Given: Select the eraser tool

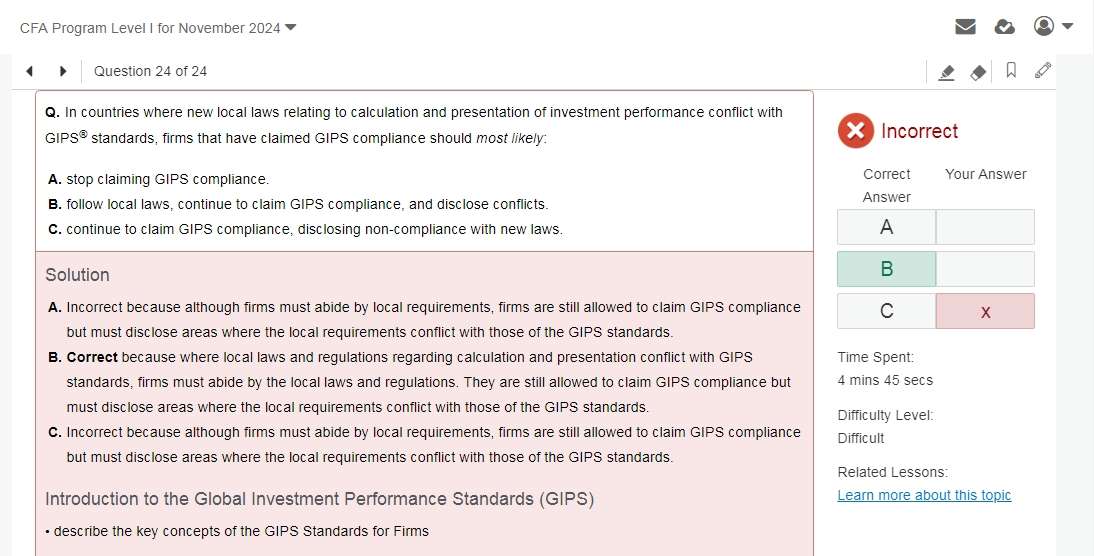Looking at the screenshot, I should click(978, 72).
